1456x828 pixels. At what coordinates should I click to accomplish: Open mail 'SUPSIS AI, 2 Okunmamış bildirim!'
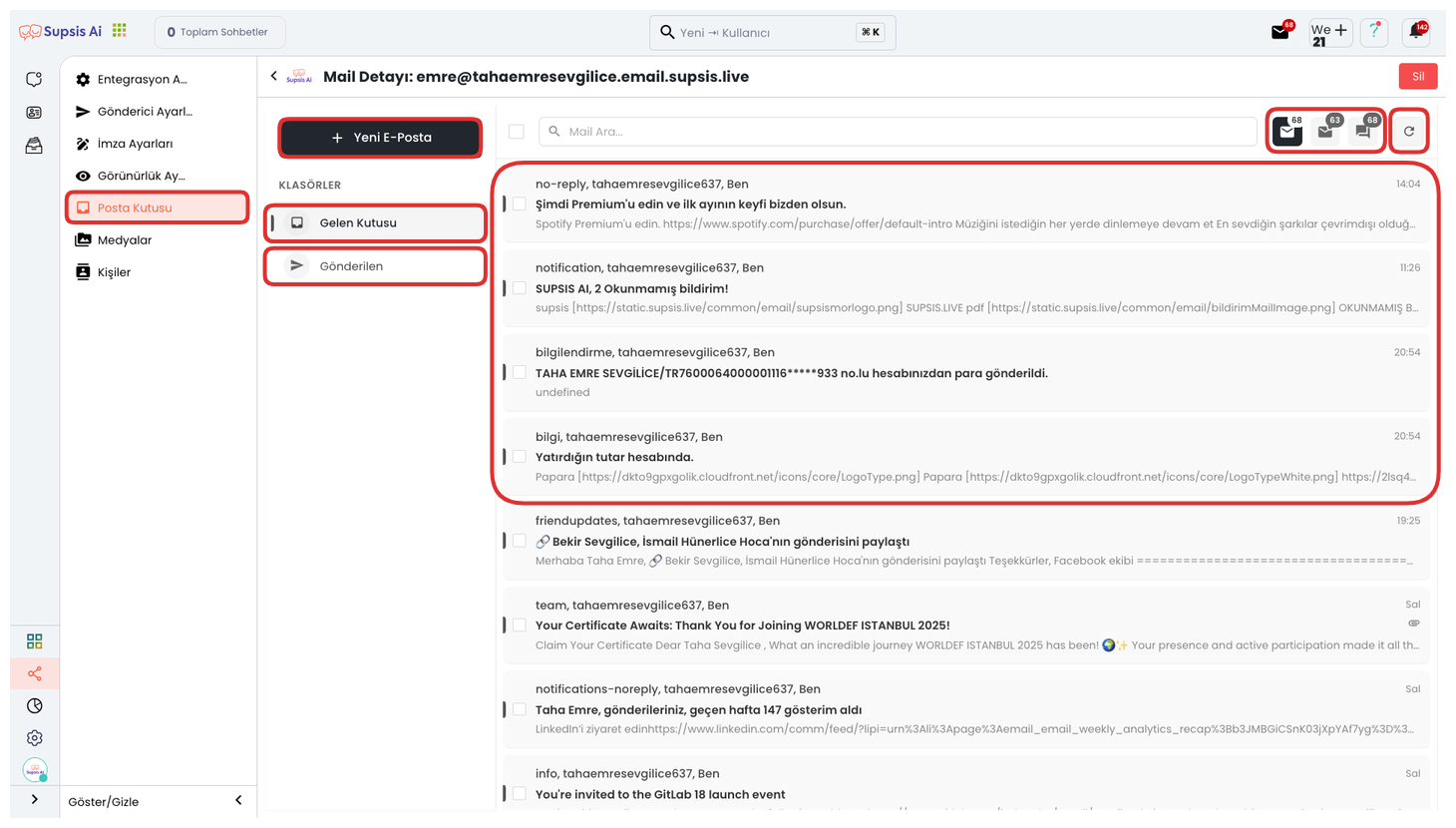point(965,288)
